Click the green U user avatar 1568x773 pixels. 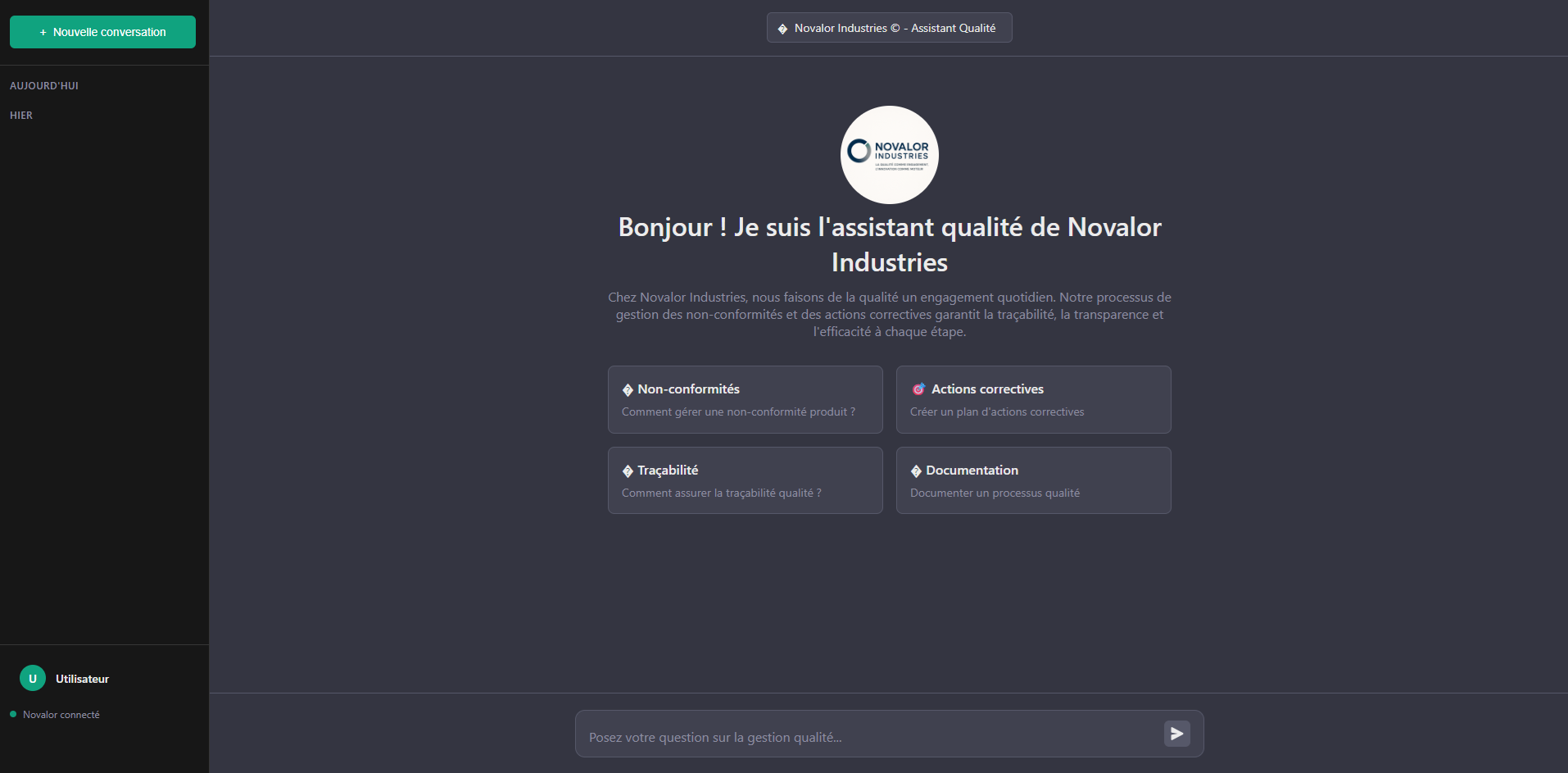click(33, 679)
